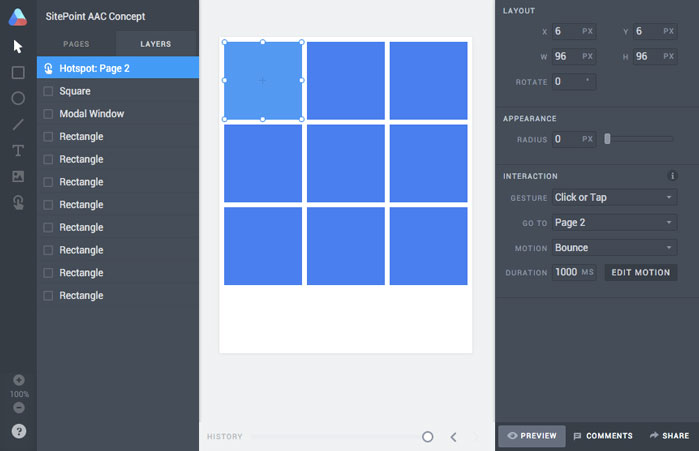Switch to the Pages tab

click(x=76, y=44)
